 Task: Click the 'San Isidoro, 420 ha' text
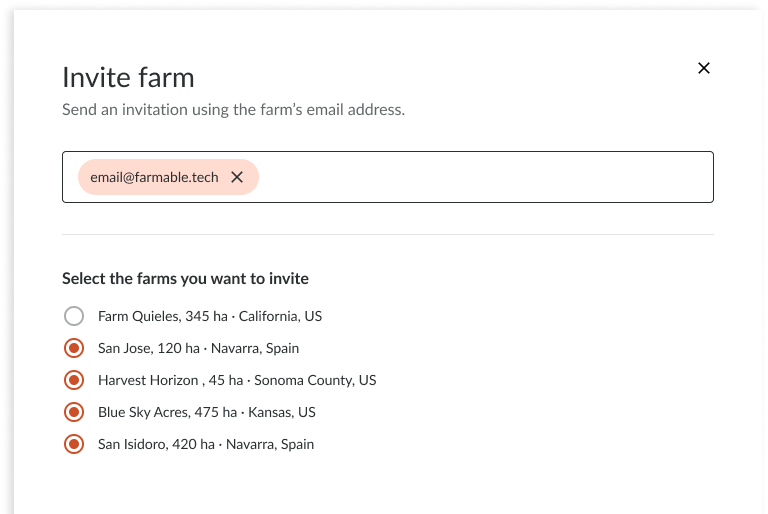(x=156, y=444)
